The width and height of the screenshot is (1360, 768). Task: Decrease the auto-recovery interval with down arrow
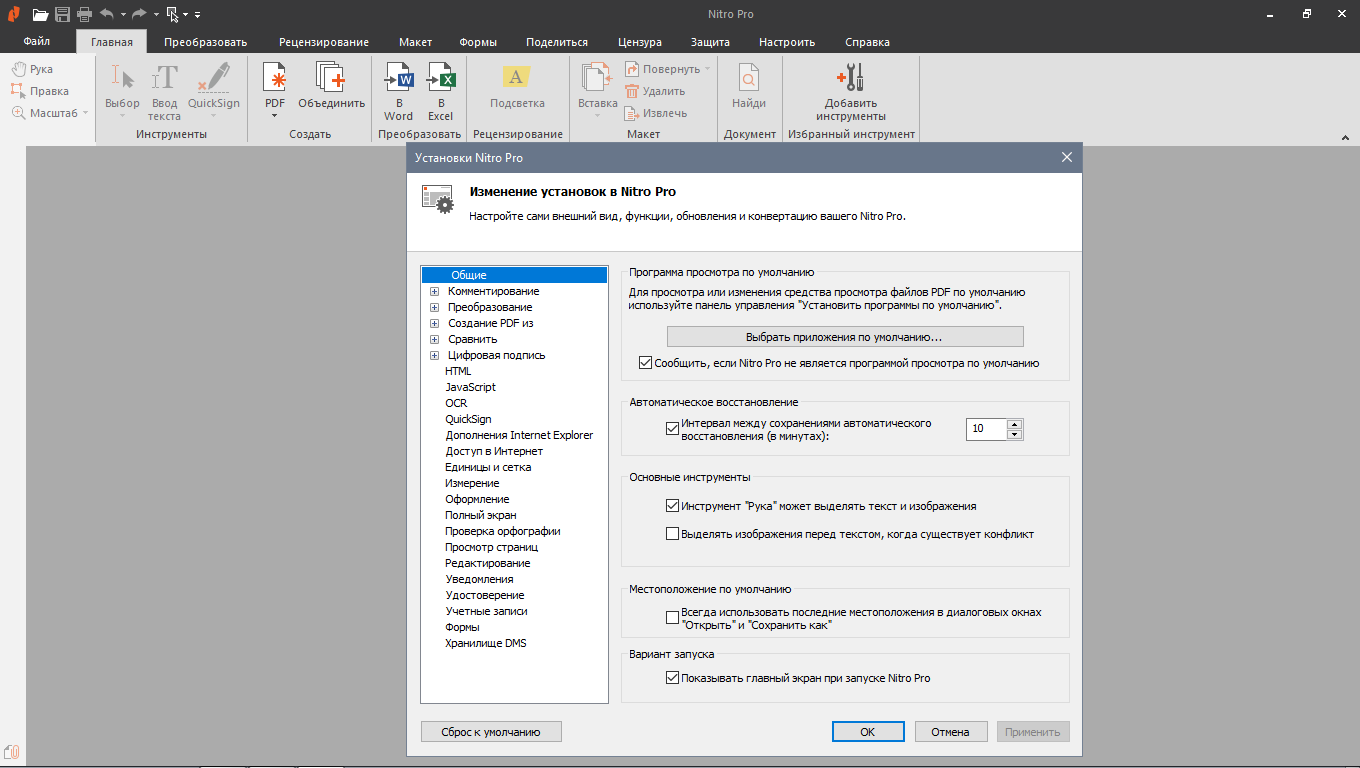1015,434
